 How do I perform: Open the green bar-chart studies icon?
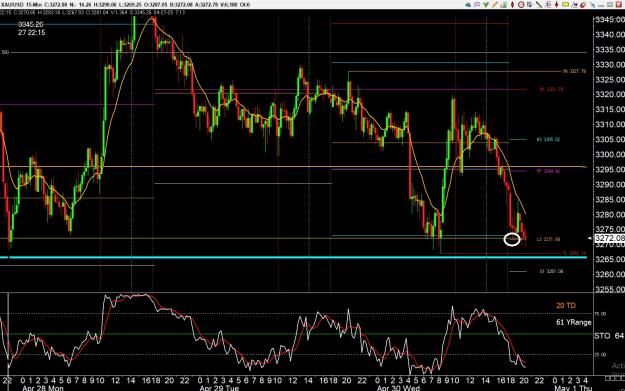pos(503,5)
